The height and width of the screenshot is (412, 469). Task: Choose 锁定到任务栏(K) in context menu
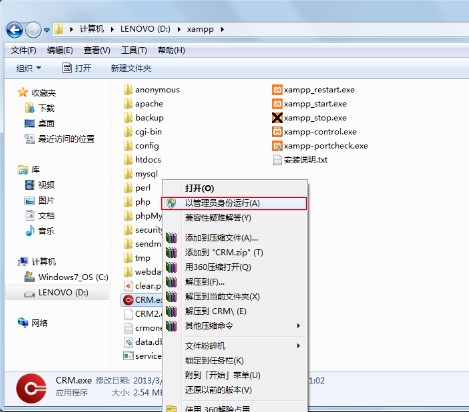pos(235,360)
